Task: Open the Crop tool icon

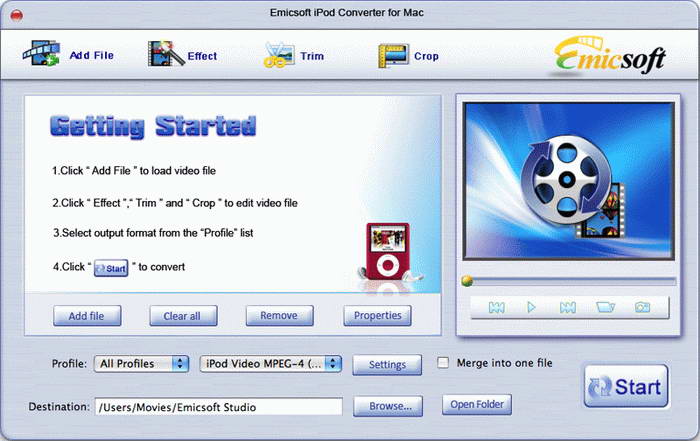Action: tap(393, 56)
